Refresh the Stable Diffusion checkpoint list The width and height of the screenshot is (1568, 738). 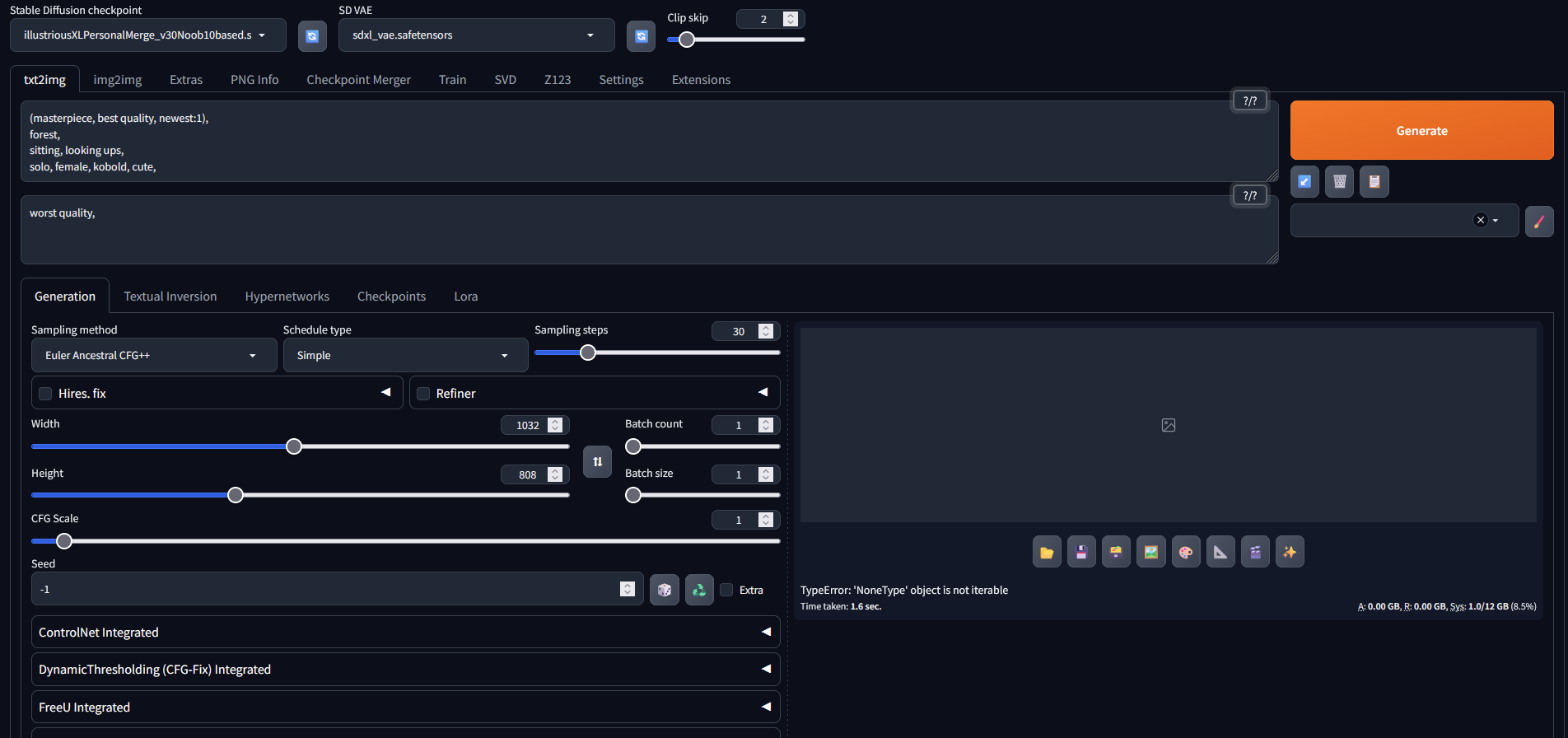click(x=312, y=35)
